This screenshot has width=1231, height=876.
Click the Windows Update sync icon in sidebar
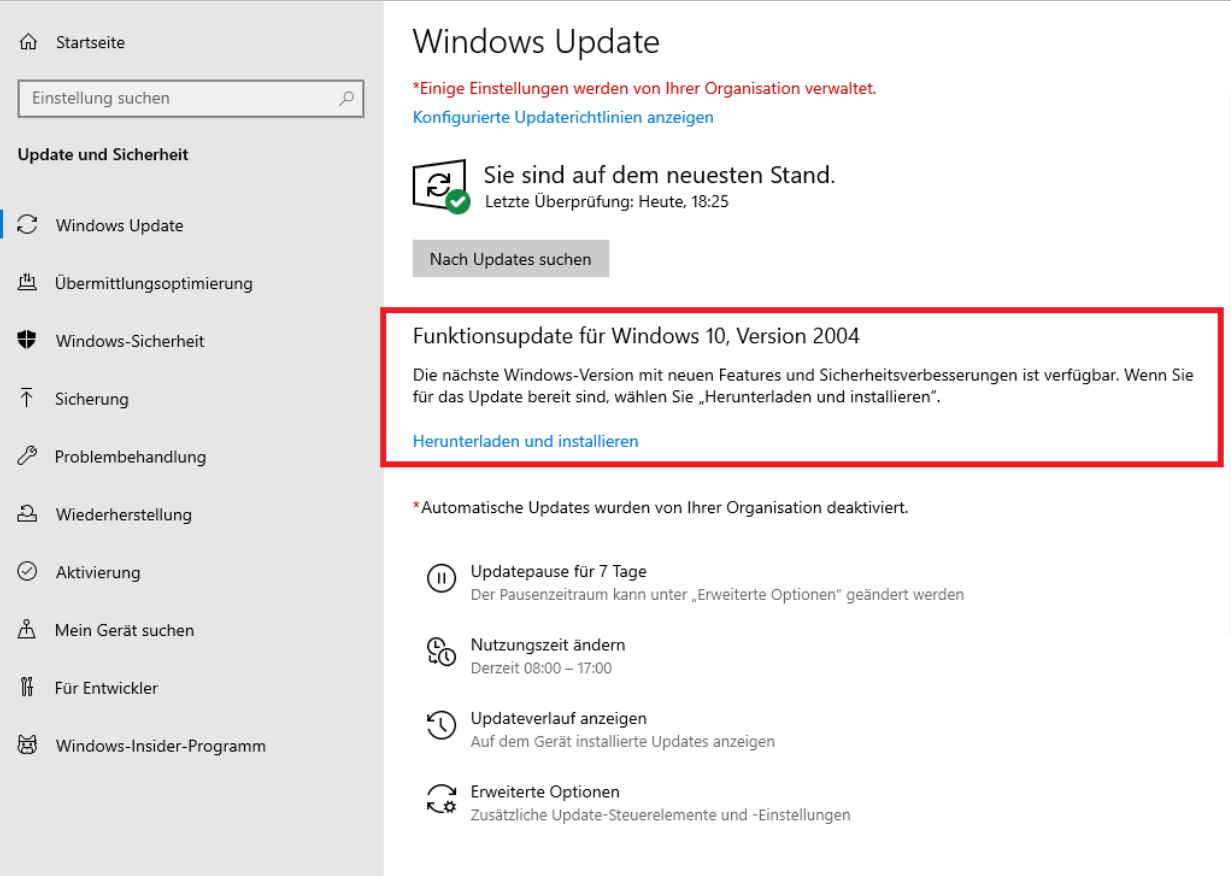[28, 225]
